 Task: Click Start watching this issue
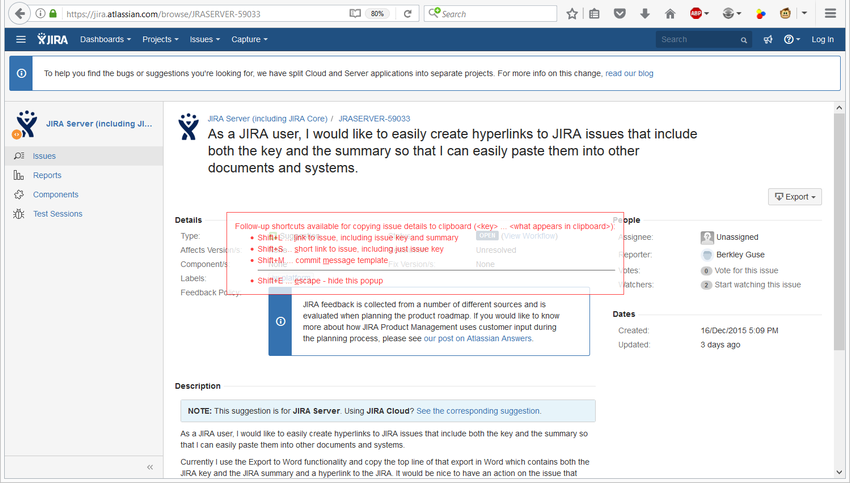tap(757, 285)
